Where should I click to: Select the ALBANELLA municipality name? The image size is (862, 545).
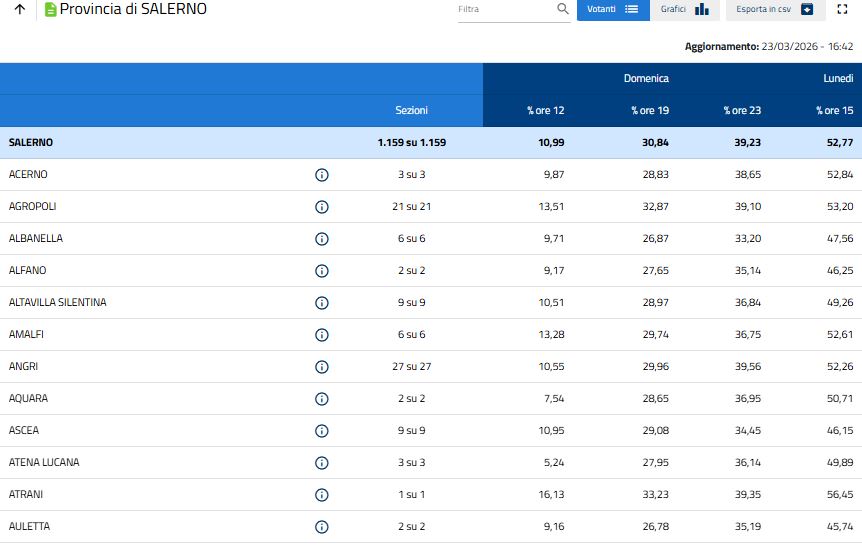[35, 239]
